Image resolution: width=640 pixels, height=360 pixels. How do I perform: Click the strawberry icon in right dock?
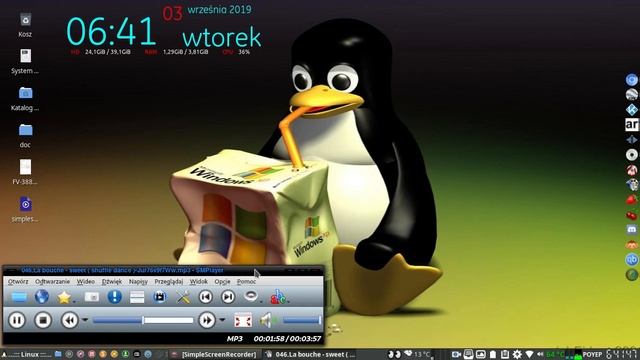click(632, 200)
